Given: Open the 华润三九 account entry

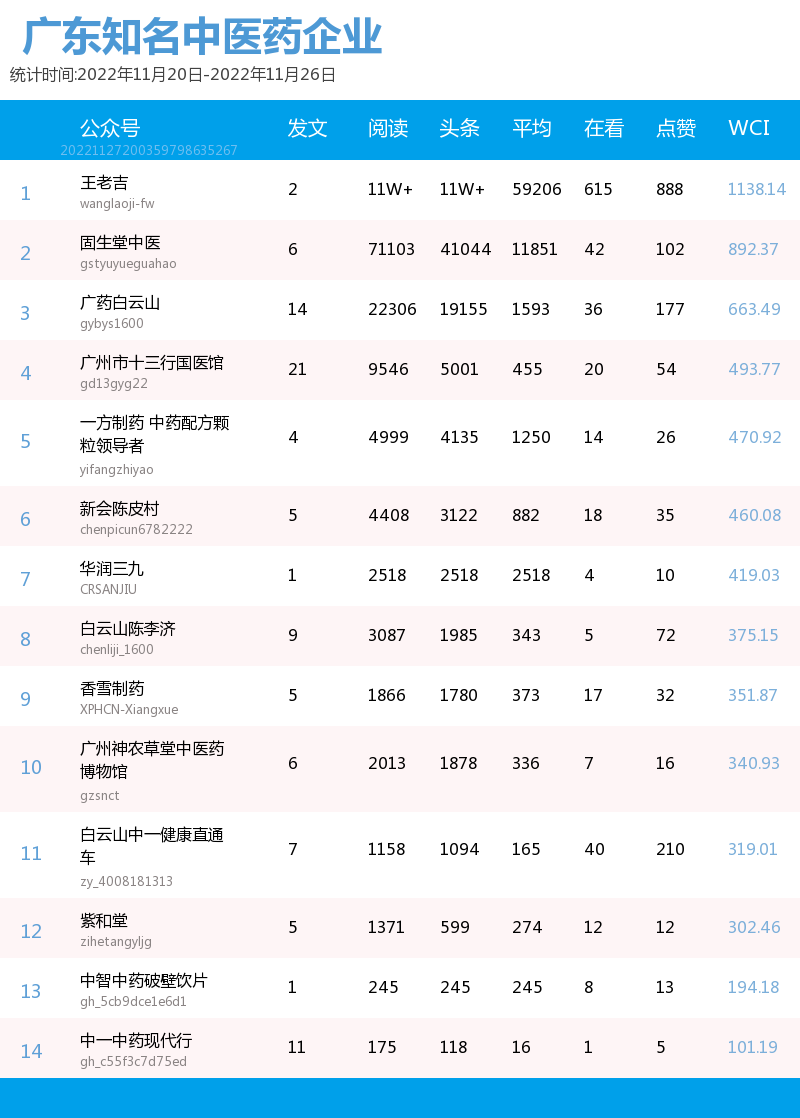Looking at the screenshot, I should point(105,567).
